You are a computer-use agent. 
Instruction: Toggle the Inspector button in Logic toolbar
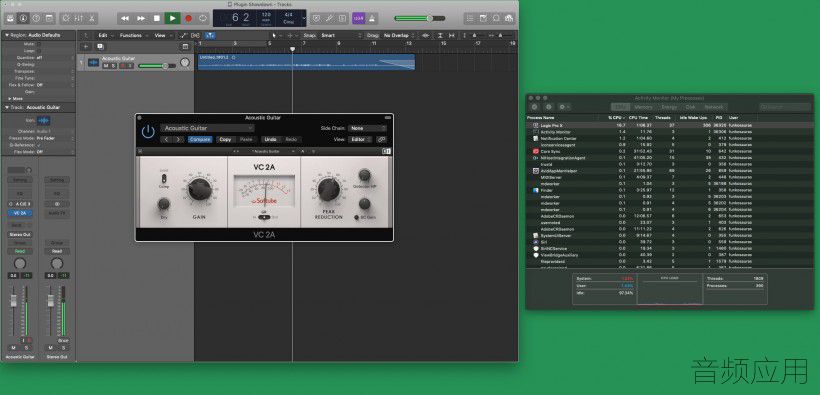click(x=23, y=18)
